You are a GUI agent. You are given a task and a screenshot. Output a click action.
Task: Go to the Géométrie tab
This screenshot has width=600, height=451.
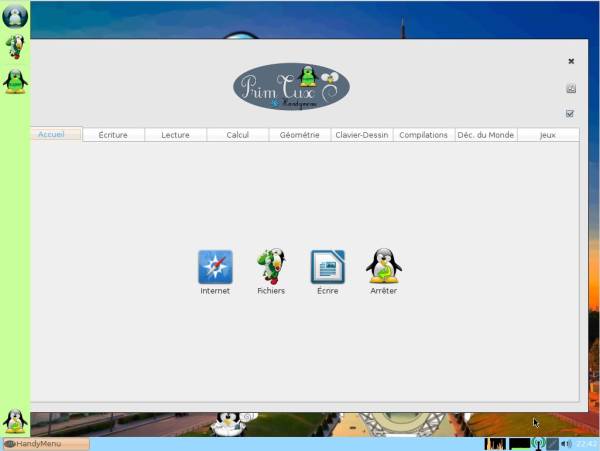point(300,135)
